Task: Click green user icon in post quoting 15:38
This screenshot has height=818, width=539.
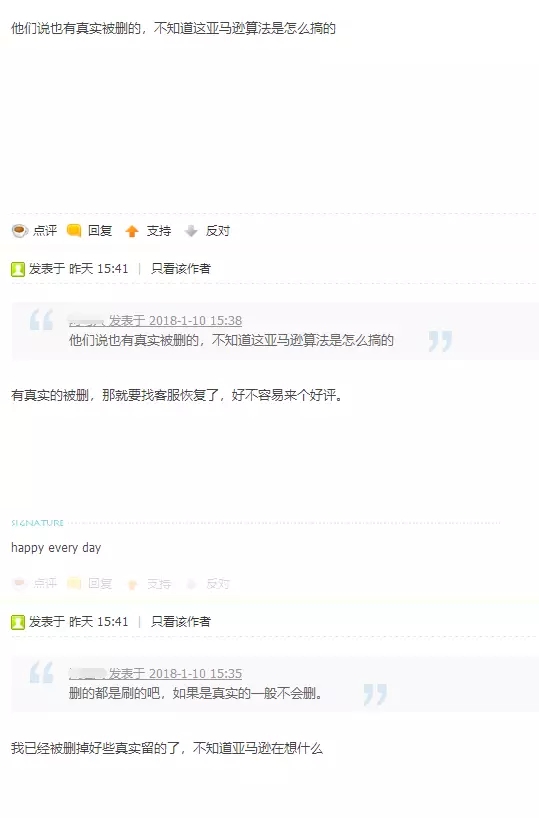Action: coord(18,269)
